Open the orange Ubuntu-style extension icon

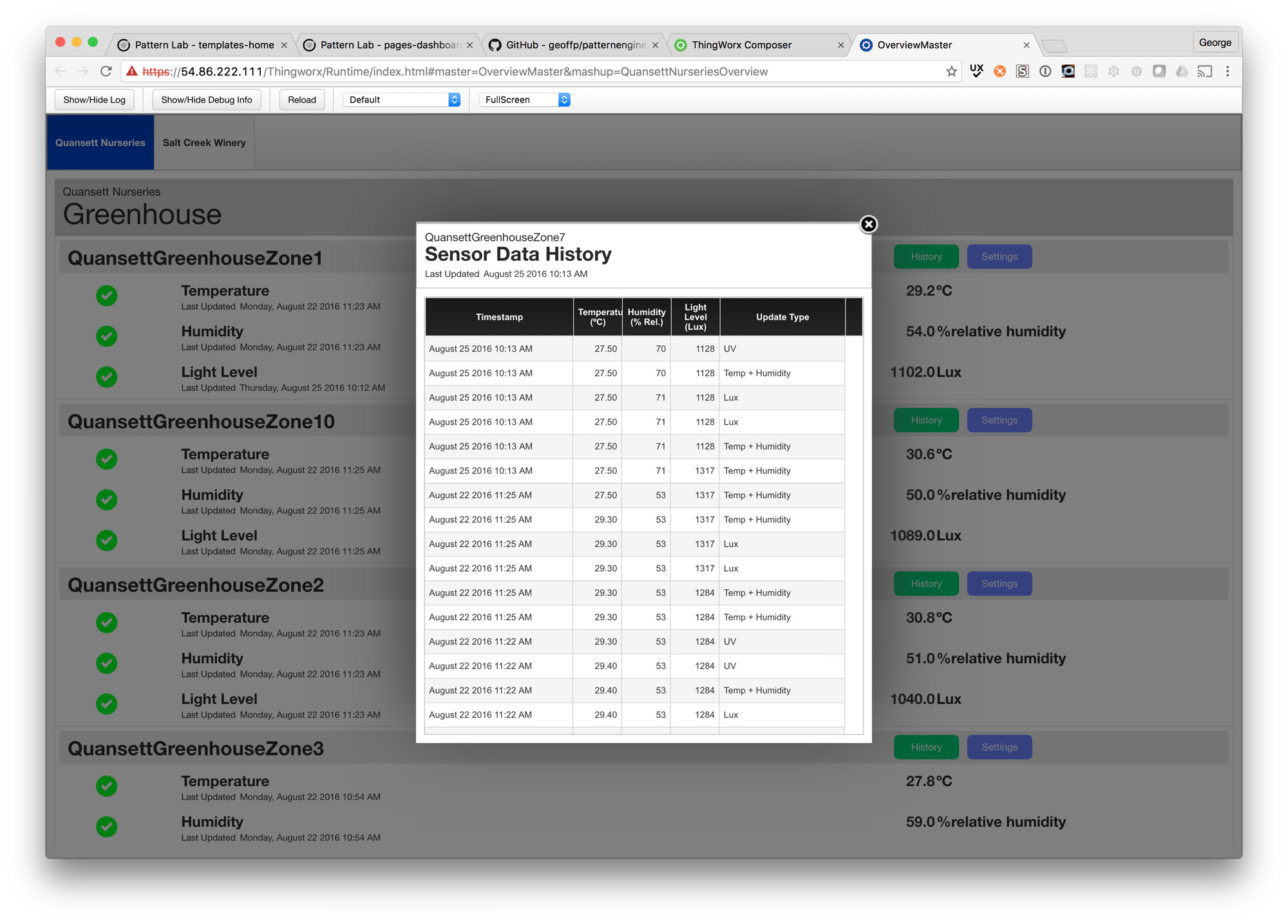pyautogui.click(x=999, y=71)
